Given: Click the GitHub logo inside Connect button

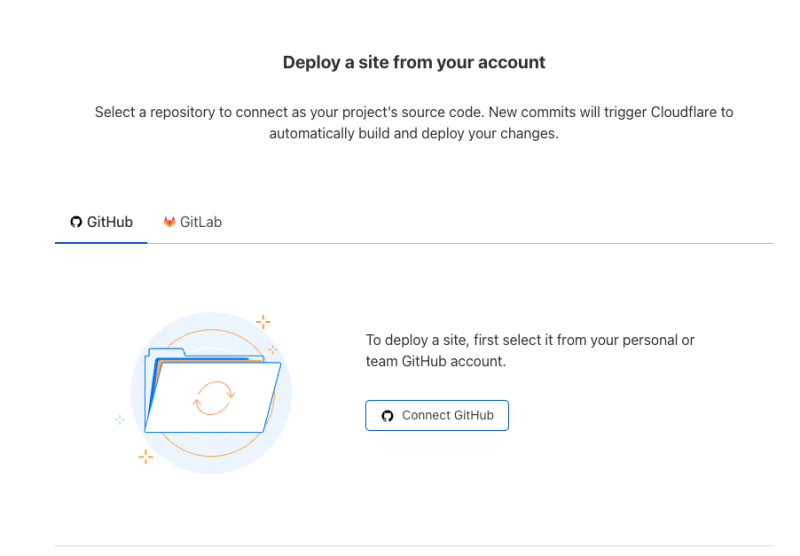Looking at the screenshot, I should click(388, 416).
